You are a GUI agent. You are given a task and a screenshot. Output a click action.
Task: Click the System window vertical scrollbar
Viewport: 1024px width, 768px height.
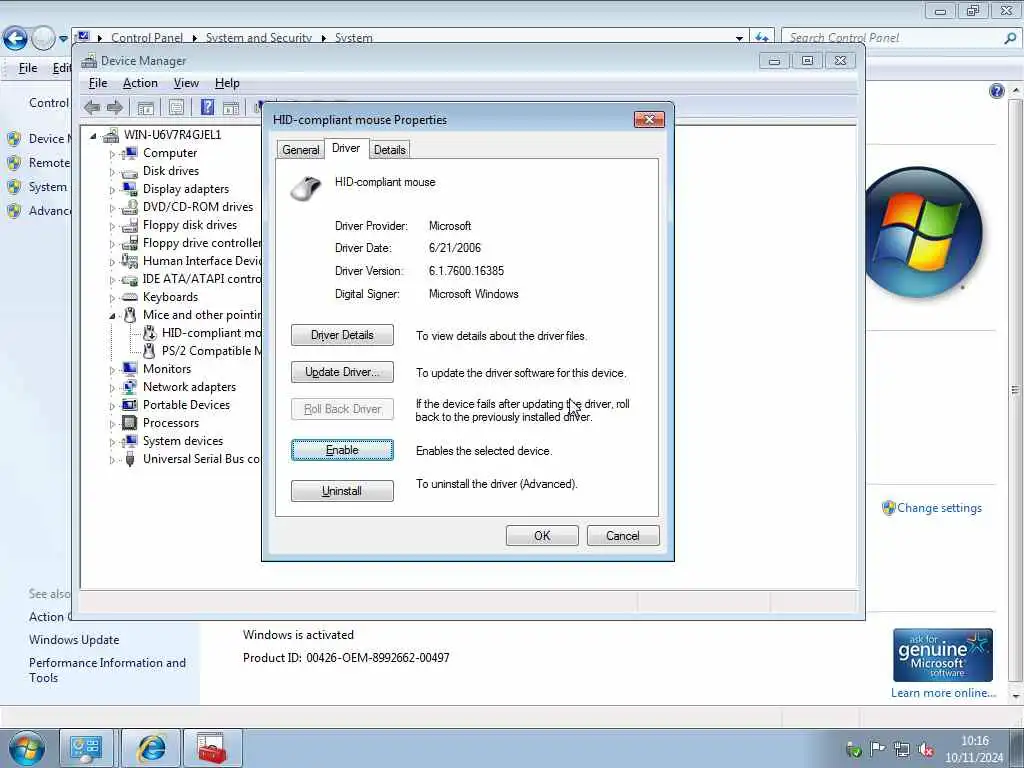[1015, 391]
